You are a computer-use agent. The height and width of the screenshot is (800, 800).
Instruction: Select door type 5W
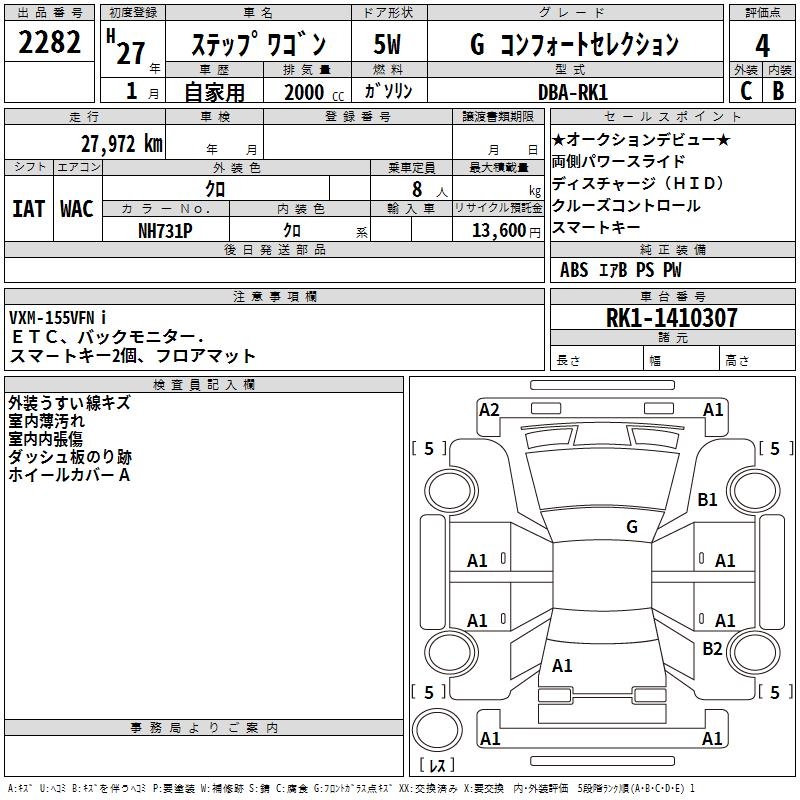(387, 44)
